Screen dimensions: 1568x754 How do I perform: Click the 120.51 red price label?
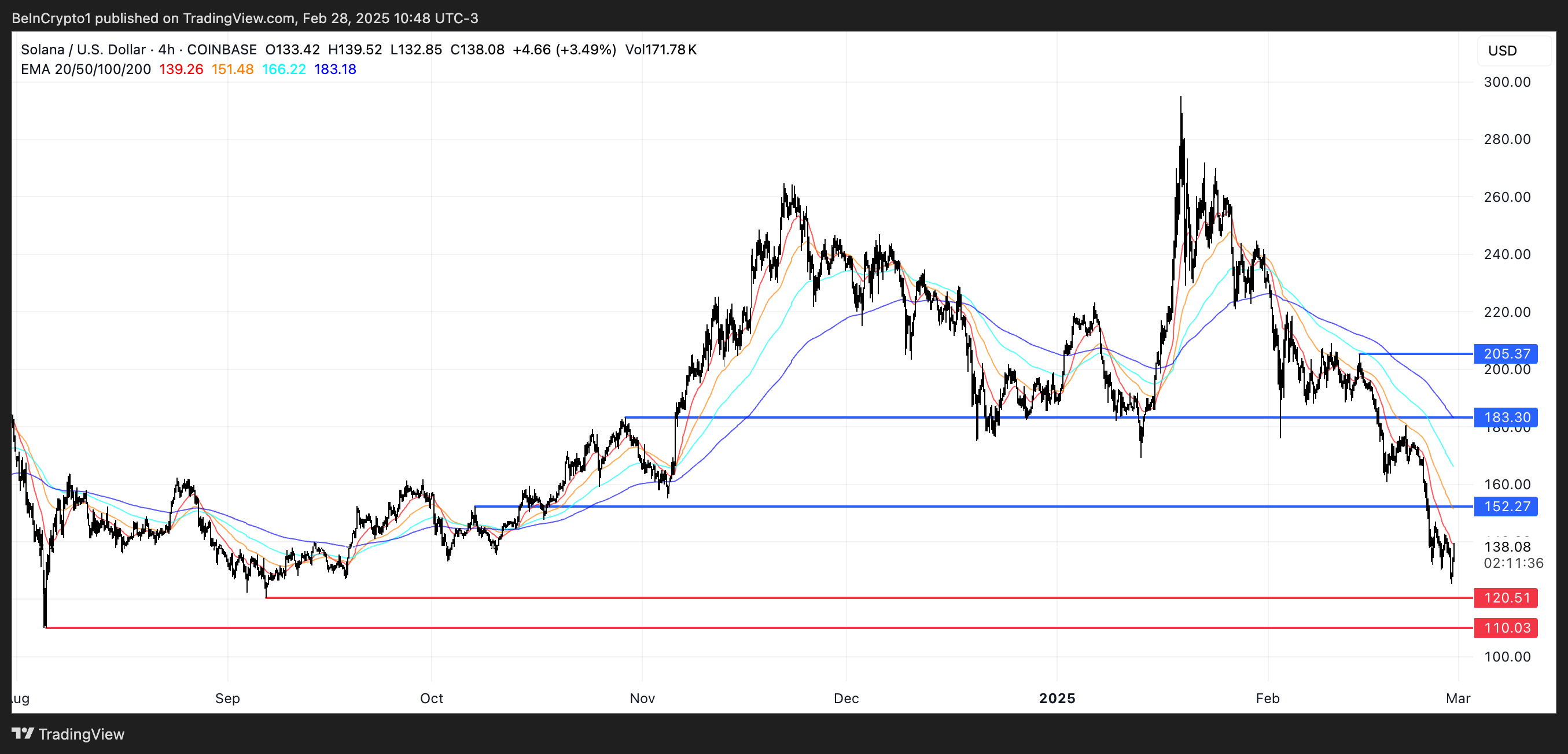pos(1506,598)
